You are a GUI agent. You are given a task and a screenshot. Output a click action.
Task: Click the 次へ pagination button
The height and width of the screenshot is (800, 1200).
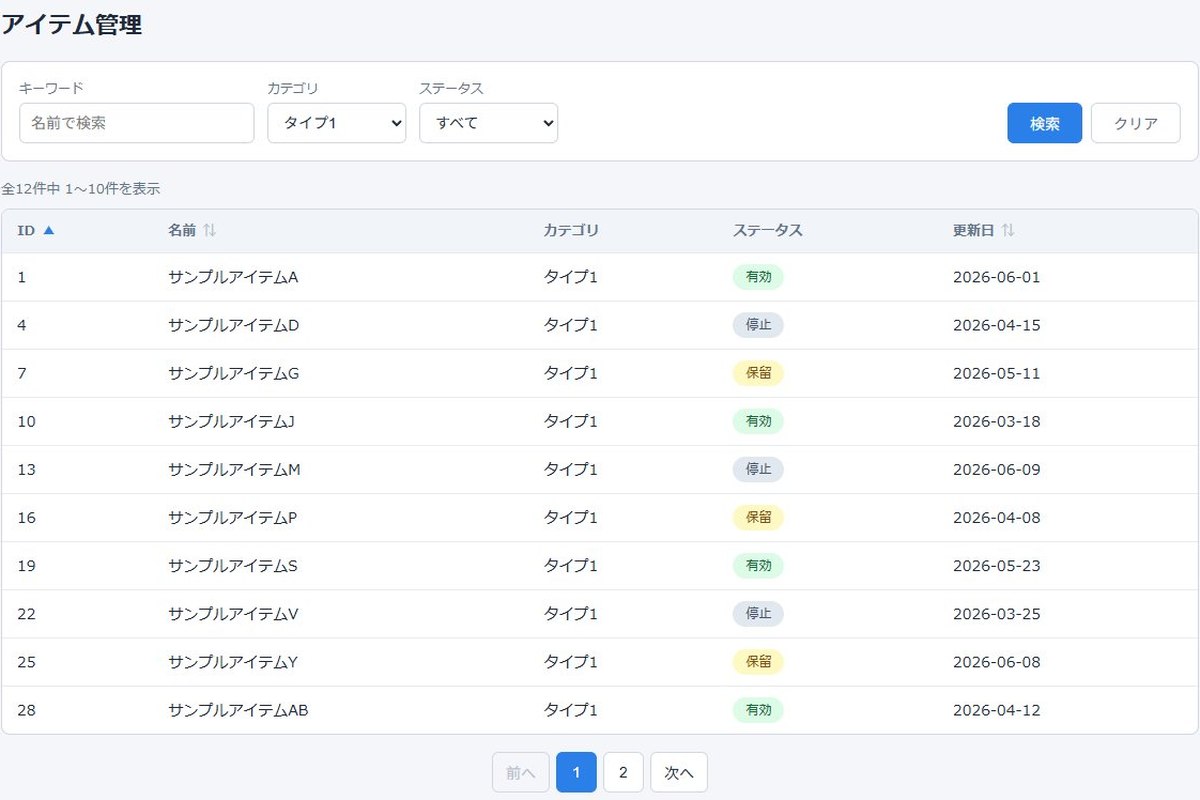pos(679,772)
